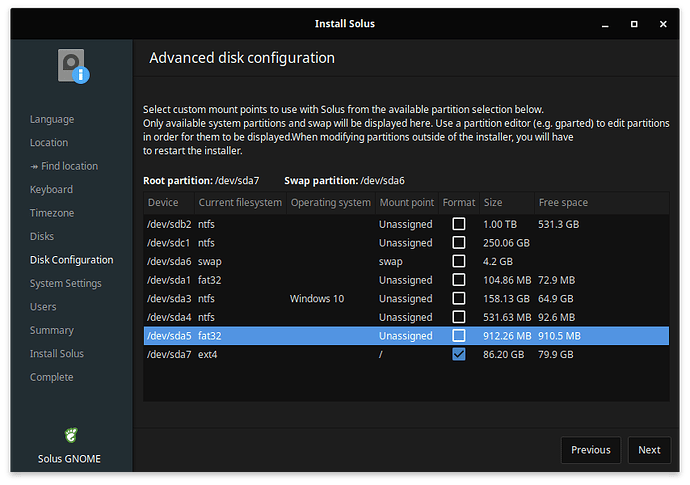Tick Format checkbox for /dev/sda5
This screenshot has width=690, height=485.
coord(459,335)
